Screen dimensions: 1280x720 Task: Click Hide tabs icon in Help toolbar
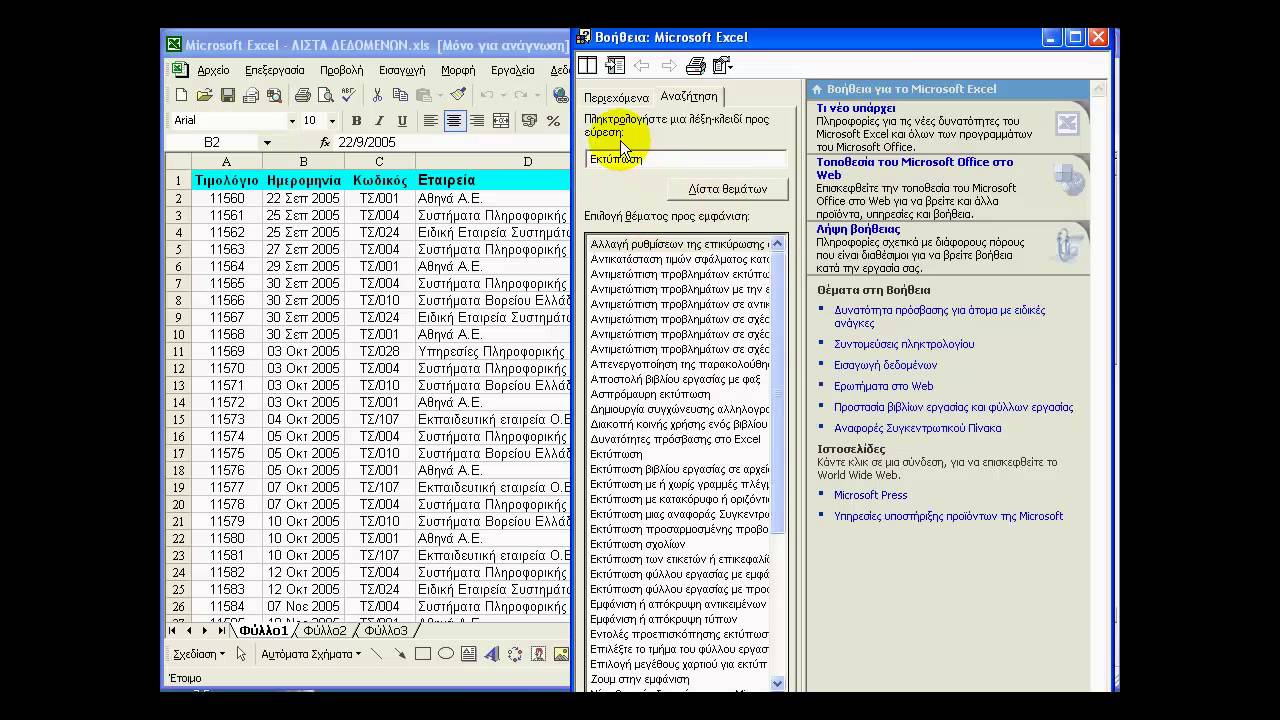coord(615,65)
